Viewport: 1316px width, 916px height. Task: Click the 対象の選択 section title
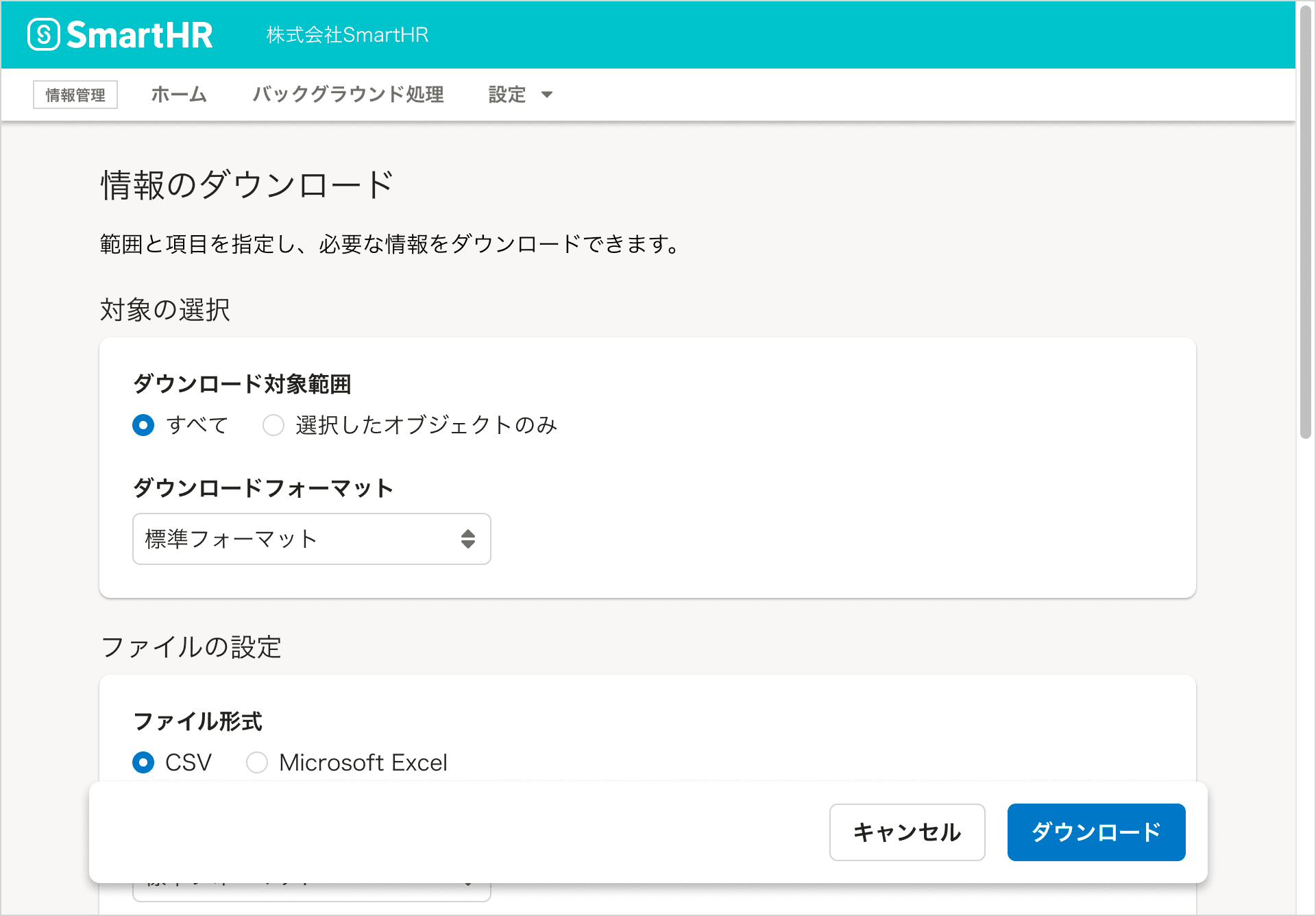[165, 310]
